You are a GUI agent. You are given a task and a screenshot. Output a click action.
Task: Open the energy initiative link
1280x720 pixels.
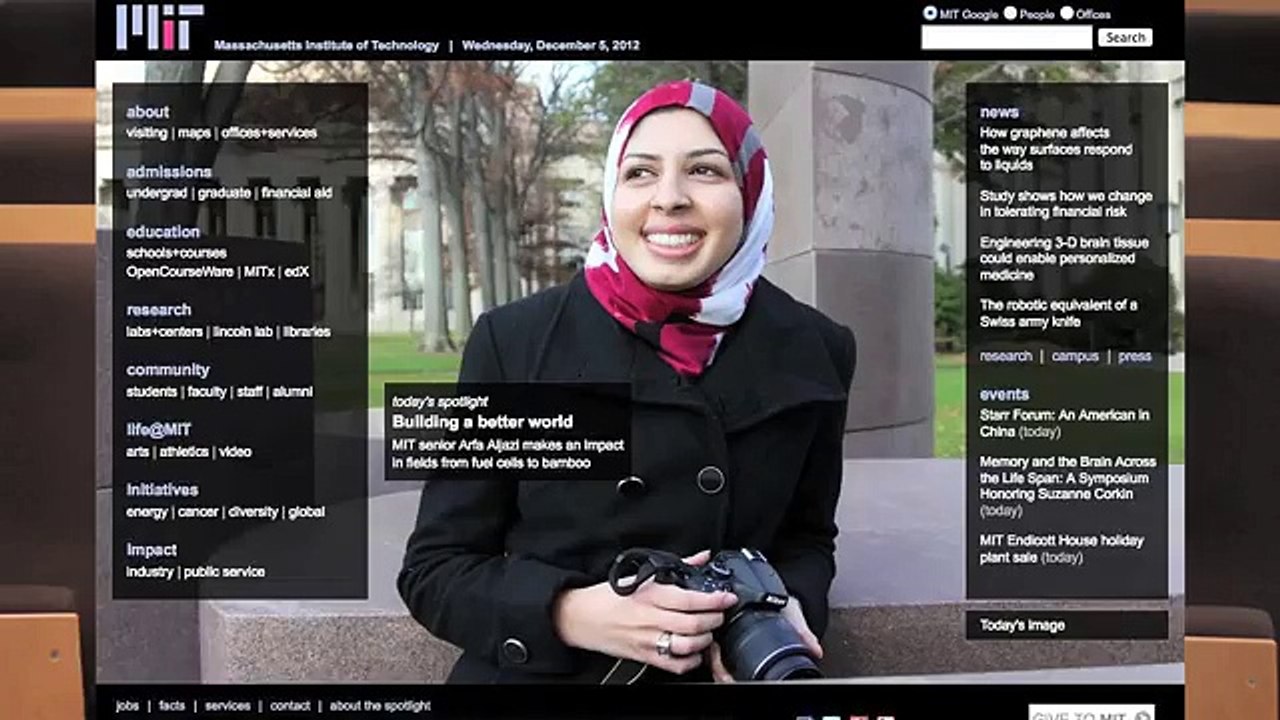click(147, 512)
